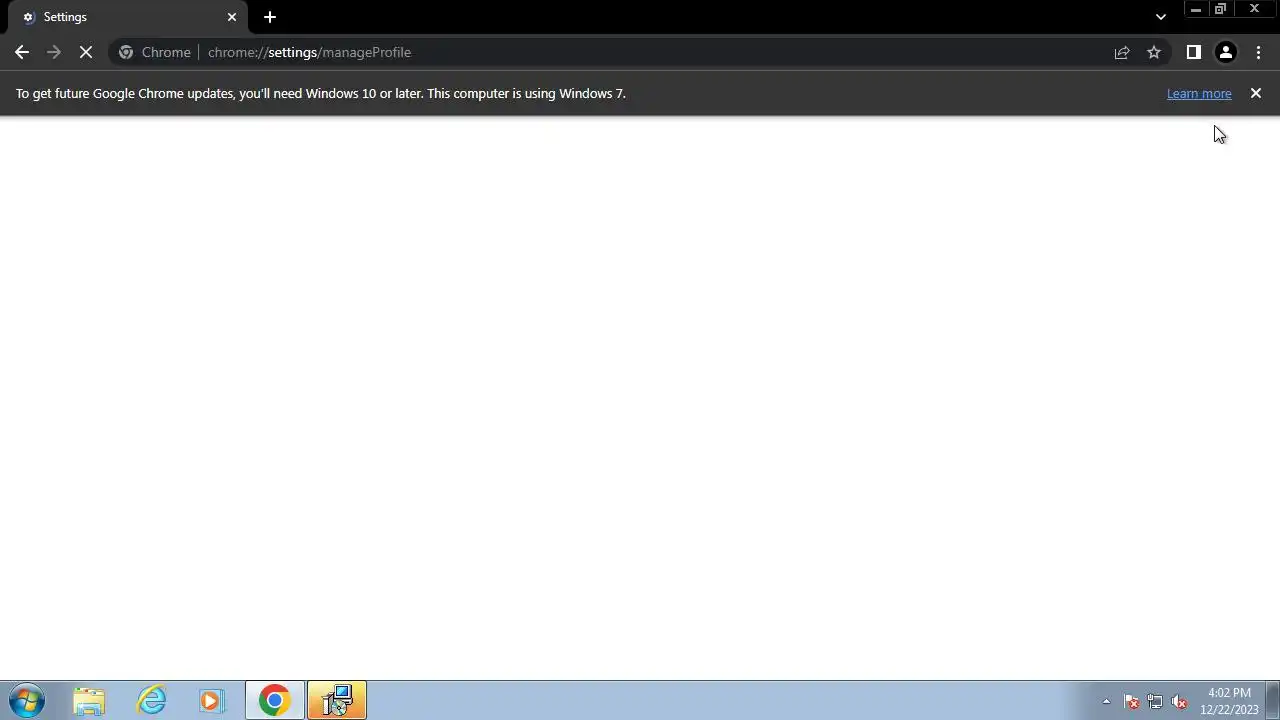Open the control panel taskbar item
This screenshot has height=720, width=1280.
(337, 700)
